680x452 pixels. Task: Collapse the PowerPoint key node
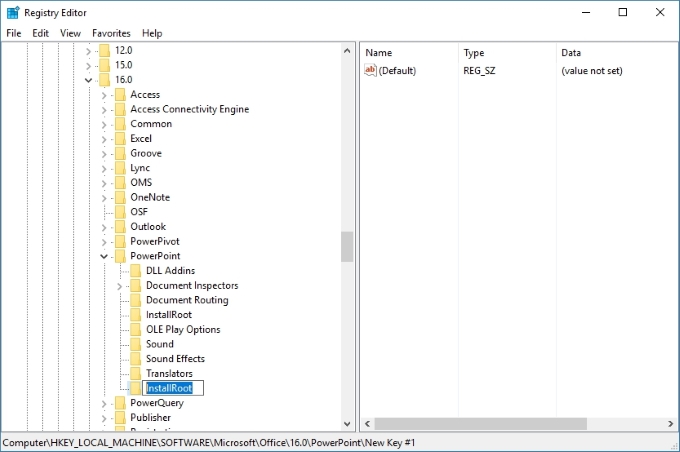(x=104, y=256)
